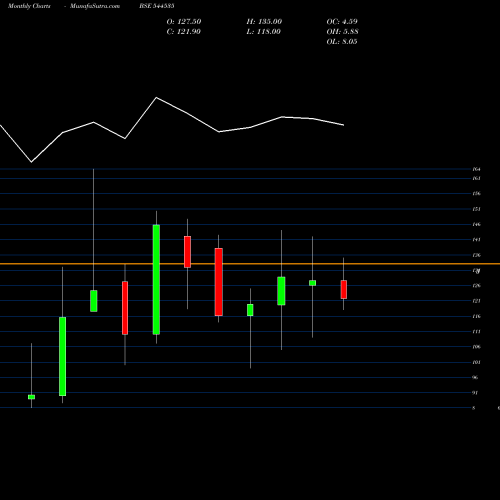The height and width of the screenshot is (500, 500).
Task: Click the 'OH: 5.88' value
Action: pos(343,32)
